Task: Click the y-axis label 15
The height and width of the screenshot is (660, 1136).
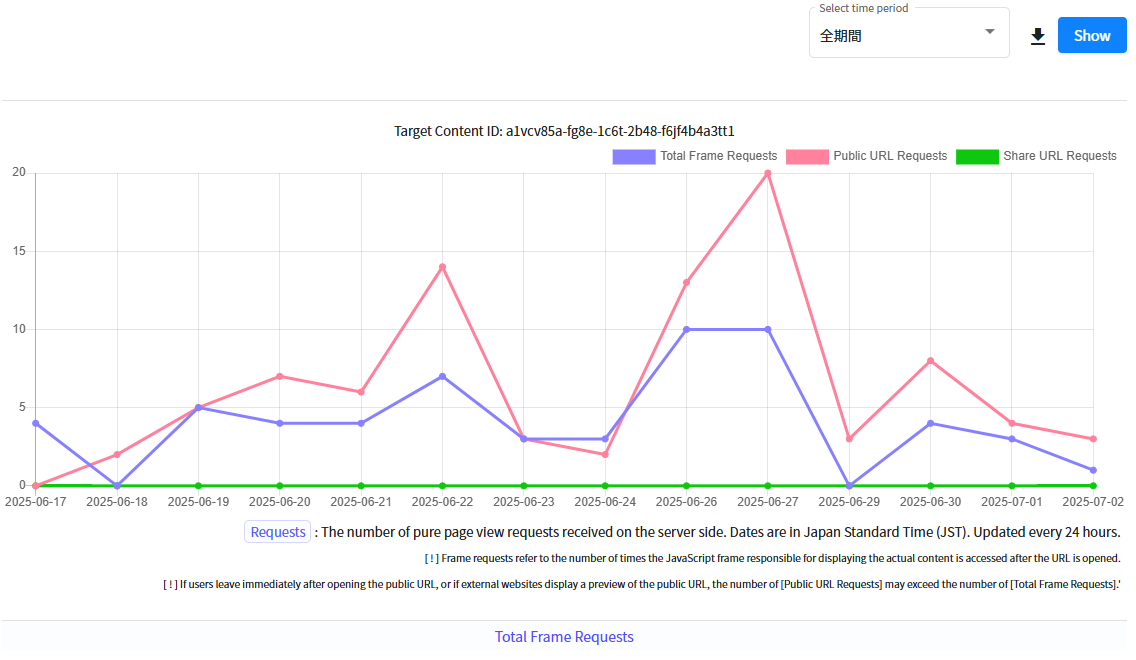Action: 19,251
